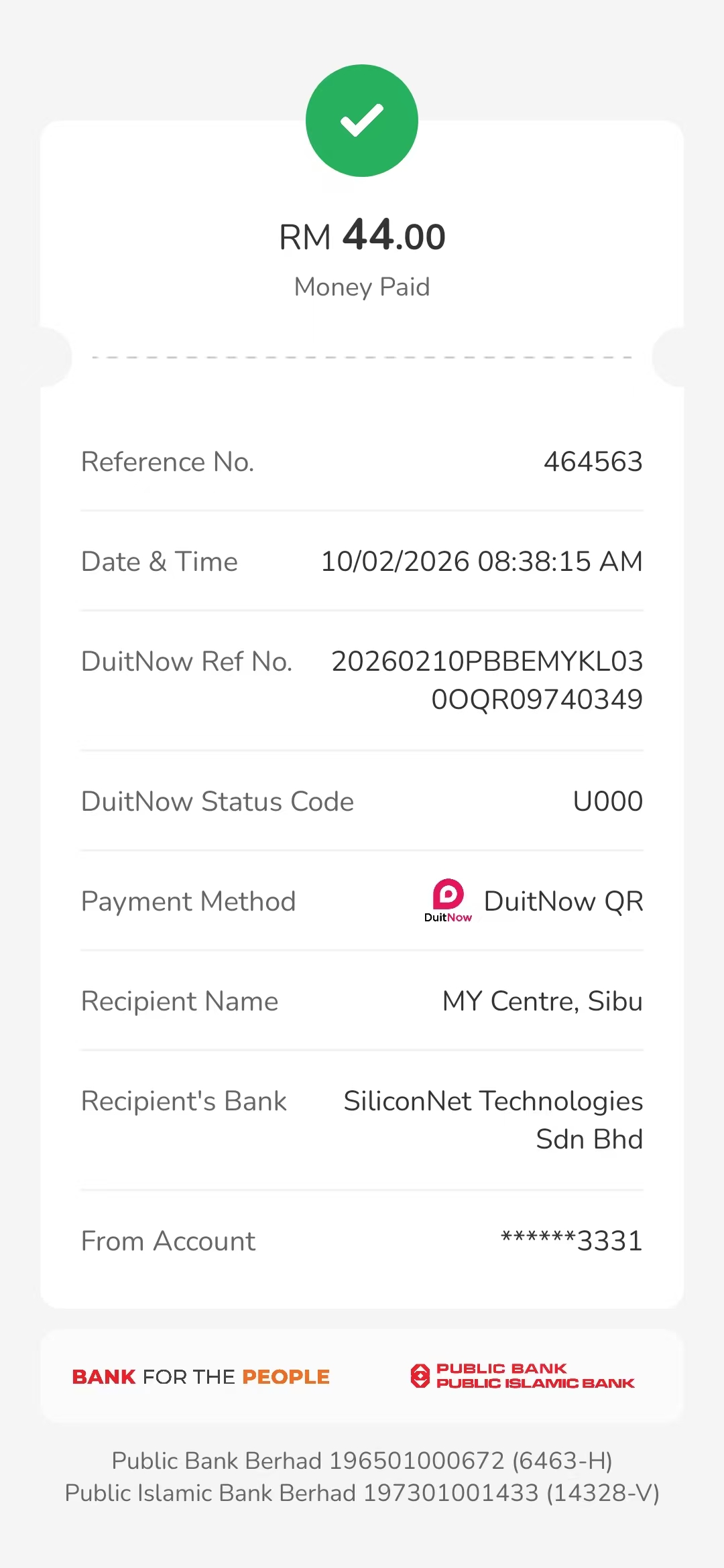Tap the green success checkmark icon
Viewport: 724px width, 1568px height.
[362, 121]
